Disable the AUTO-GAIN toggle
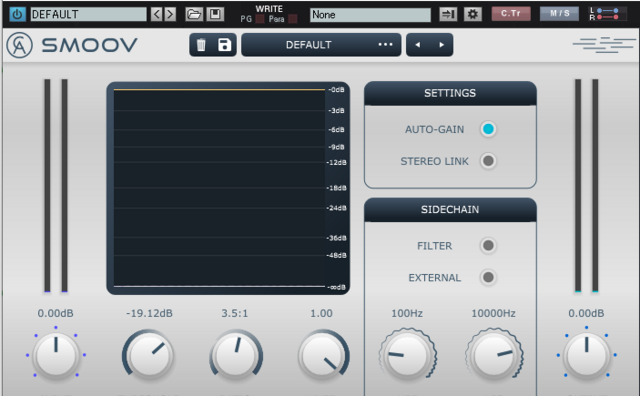 (488, 129)
